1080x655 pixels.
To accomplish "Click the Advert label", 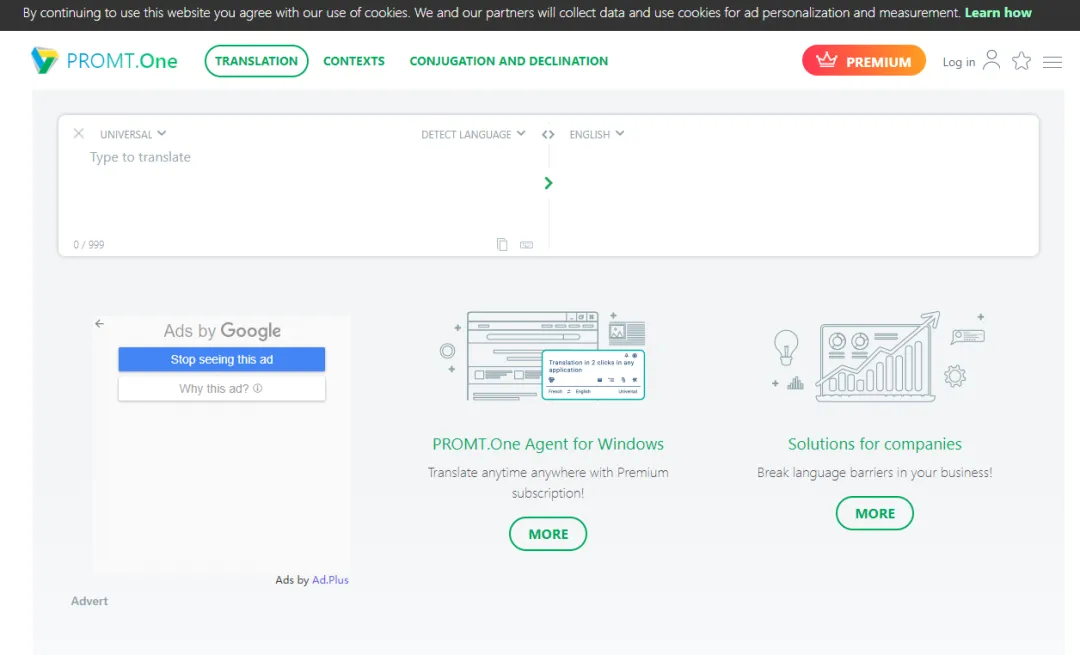I will click(90, 601).
